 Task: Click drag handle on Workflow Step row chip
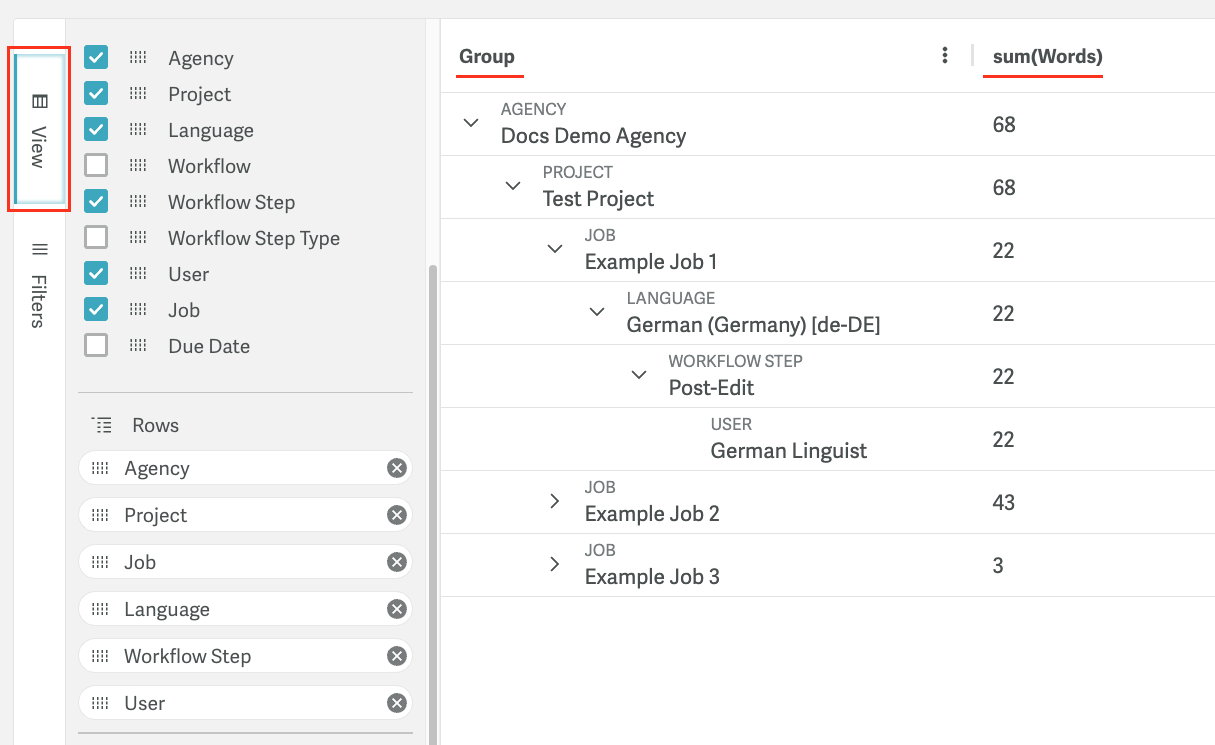pos(100,656)
